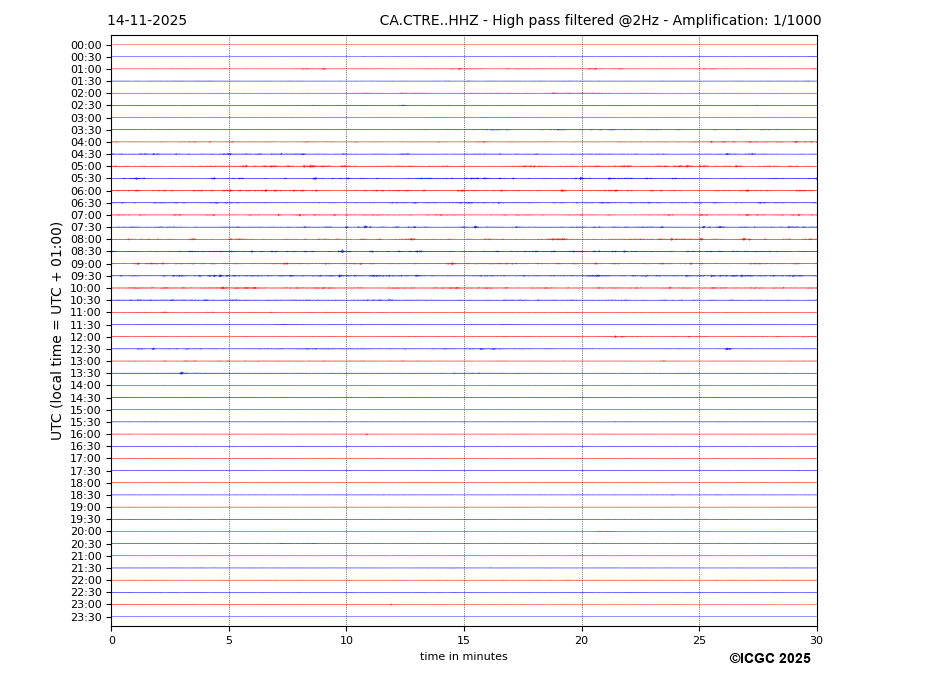The image size is (927, 696).
Task: Select the 16:00 row label
Action: point(86,434)
